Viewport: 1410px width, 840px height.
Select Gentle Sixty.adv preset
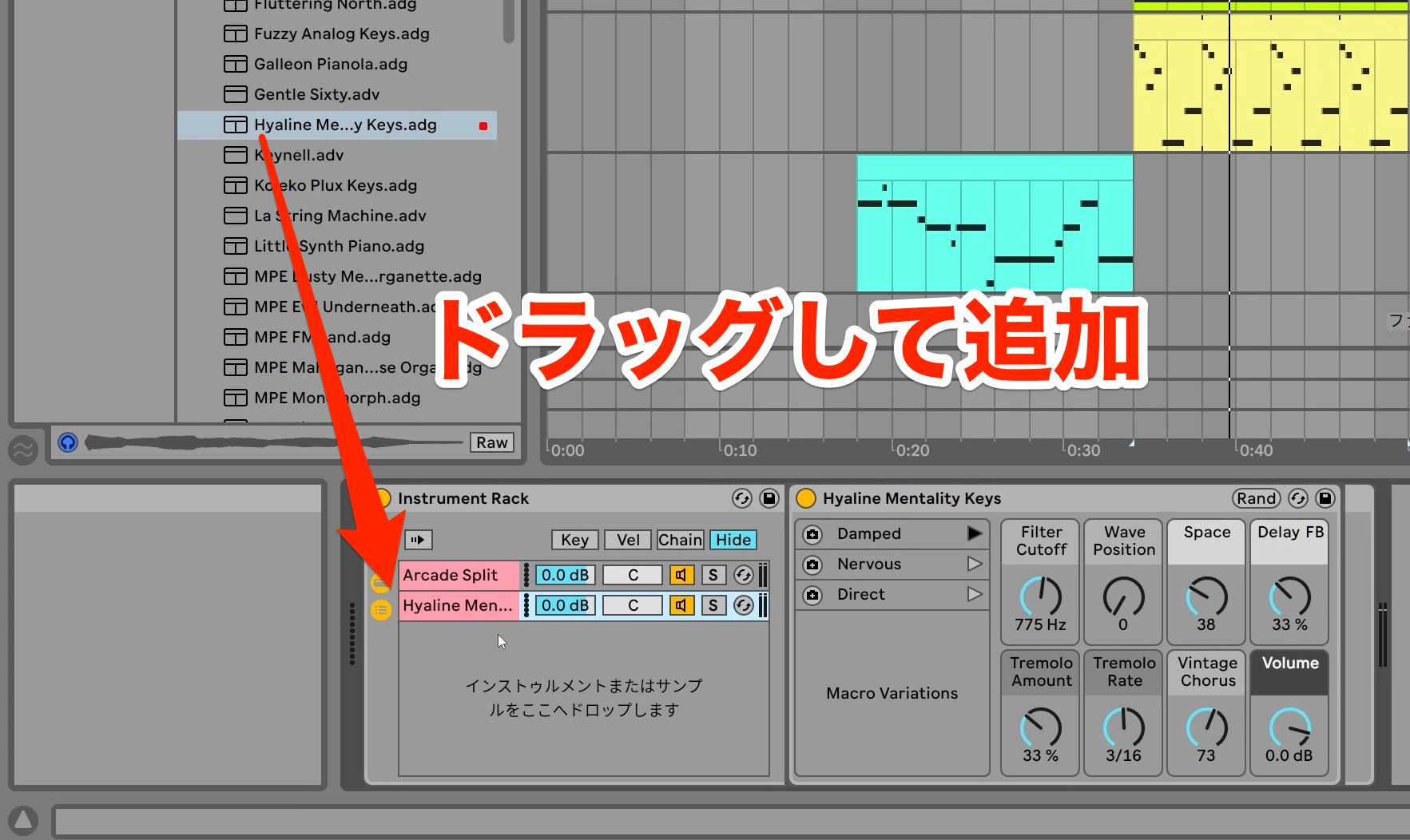[316, 94]
